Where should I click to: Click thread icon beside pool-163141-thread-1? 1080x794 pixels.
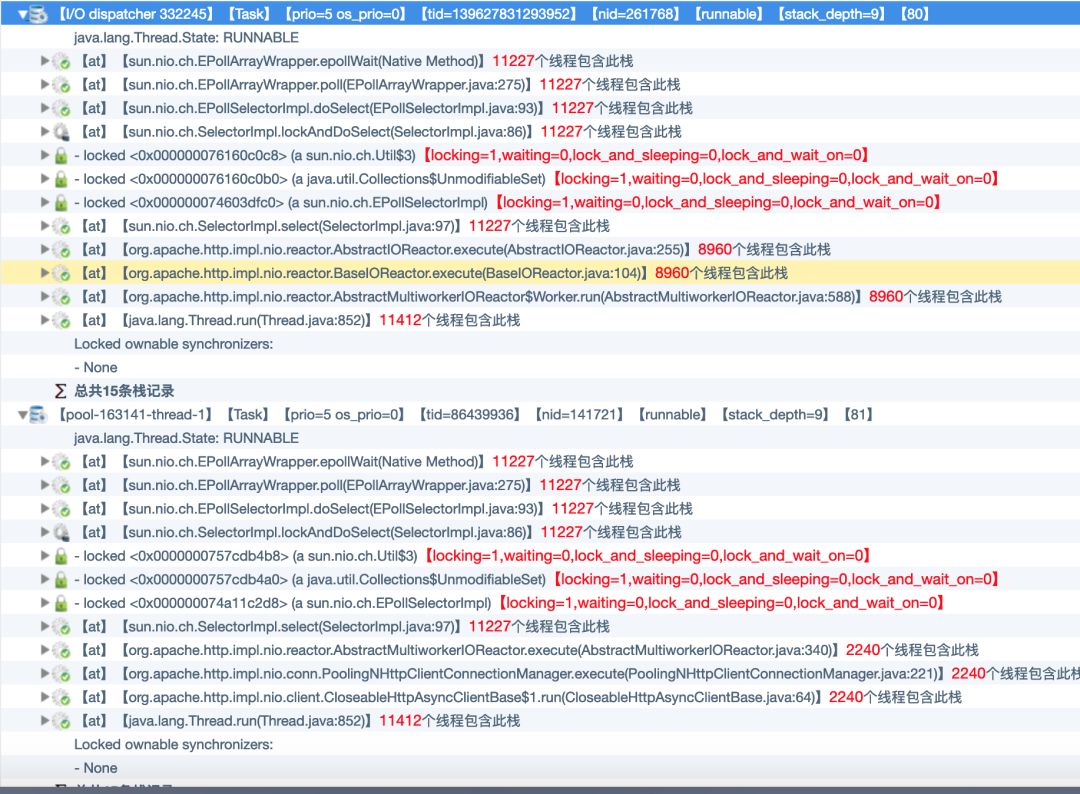38,415
